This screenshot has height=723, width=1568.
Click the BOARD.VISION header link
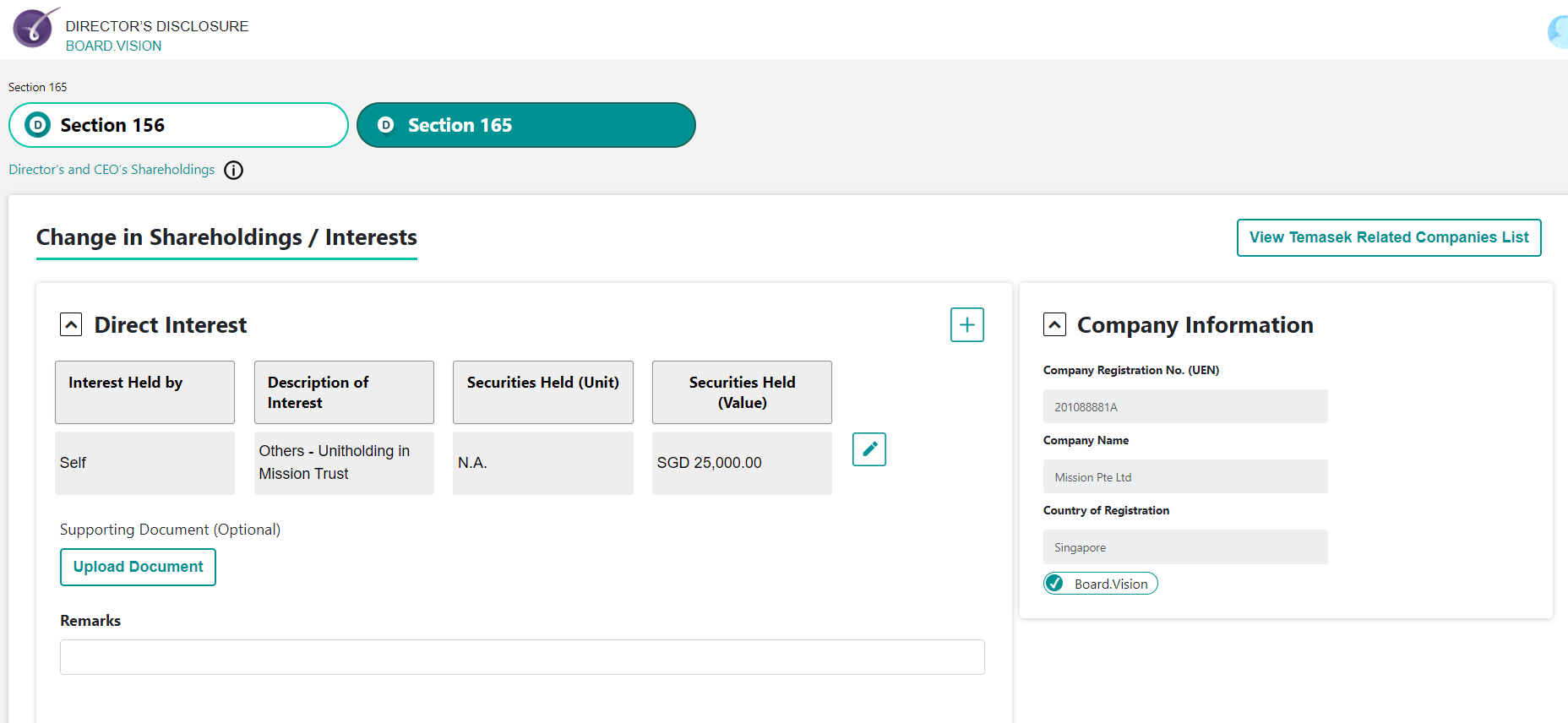pos(113,46)
